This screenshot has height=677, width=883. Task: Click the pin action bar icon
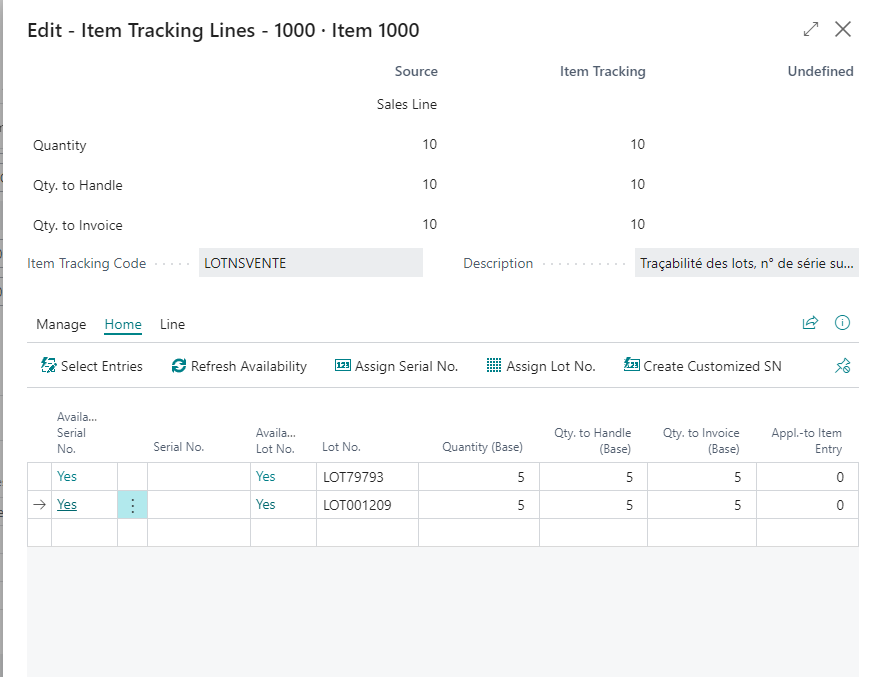842,366
